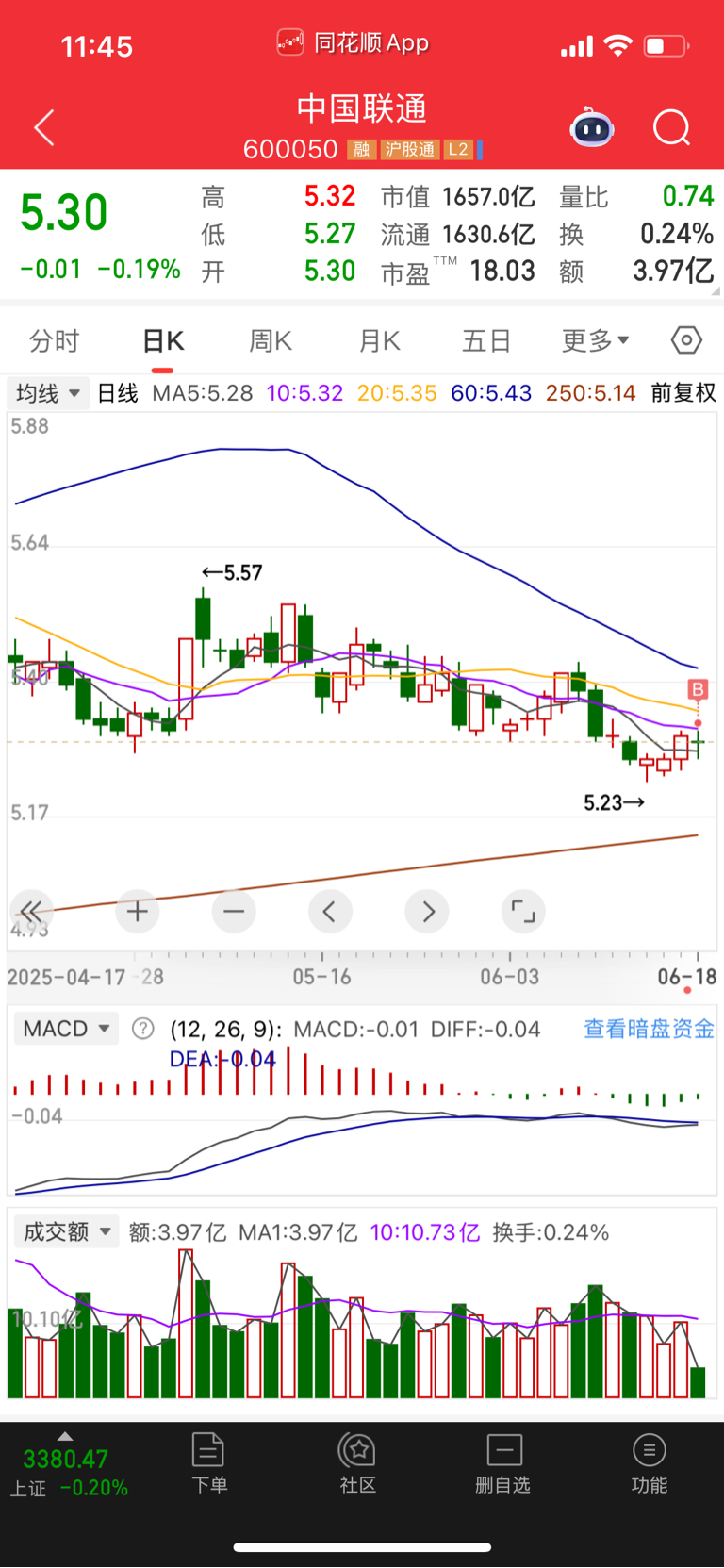Expand the index bar with the up triangle
The width and height of the screenshot is (724, 1568).
point(65,1436)
